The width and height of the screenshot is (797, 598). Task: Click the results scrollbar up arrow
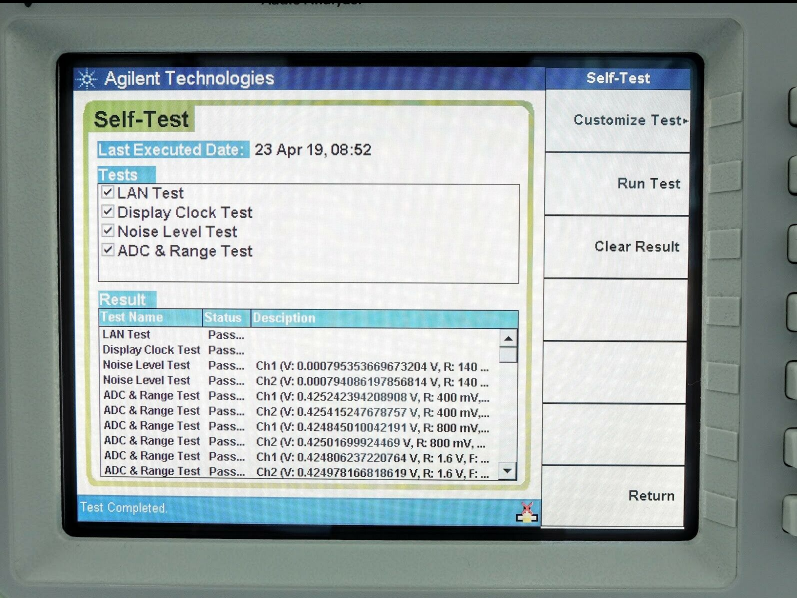[x=508, y=337]
